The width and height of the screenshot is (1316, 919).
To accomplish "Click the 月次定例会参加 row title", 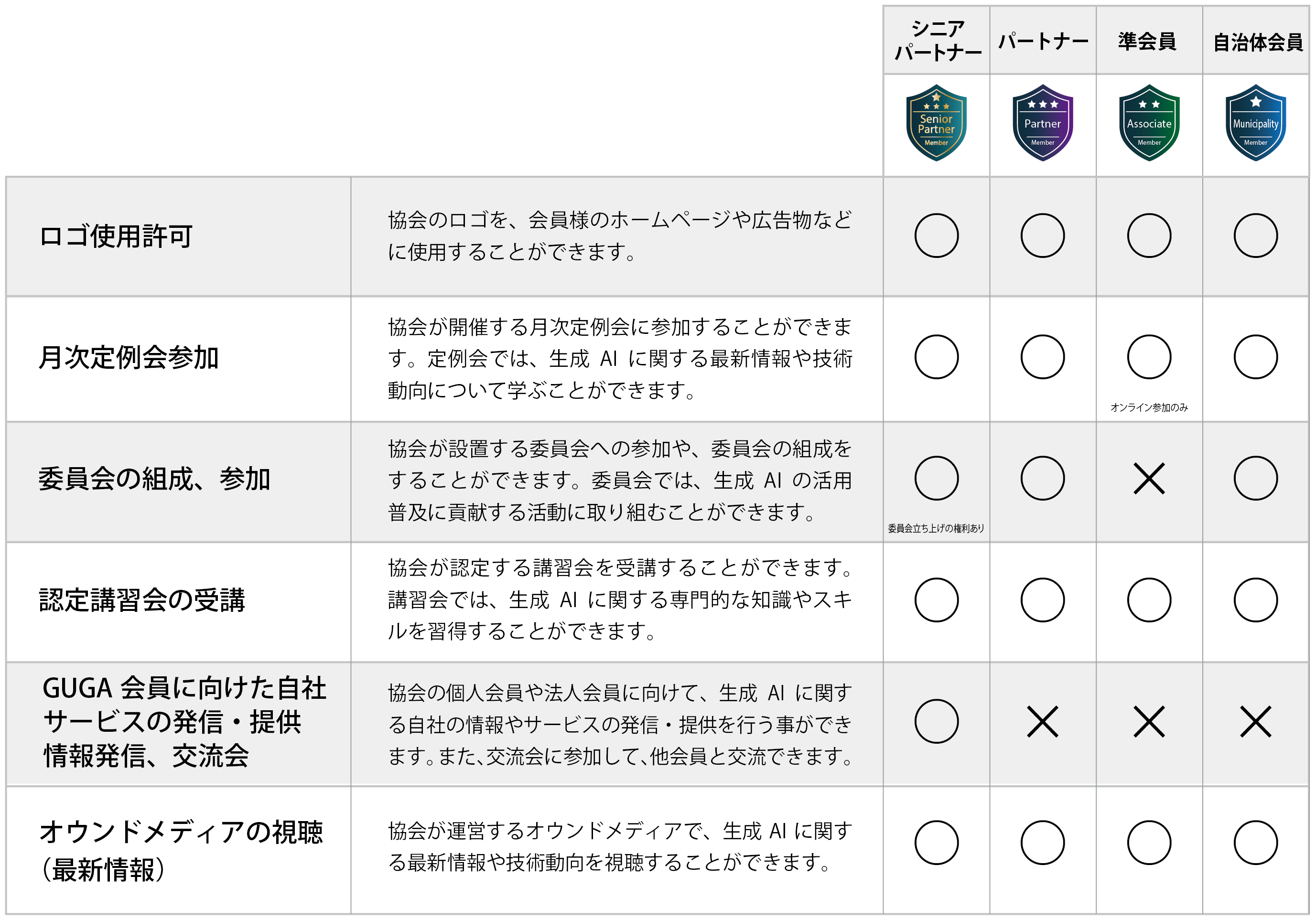I will [129, 357].
